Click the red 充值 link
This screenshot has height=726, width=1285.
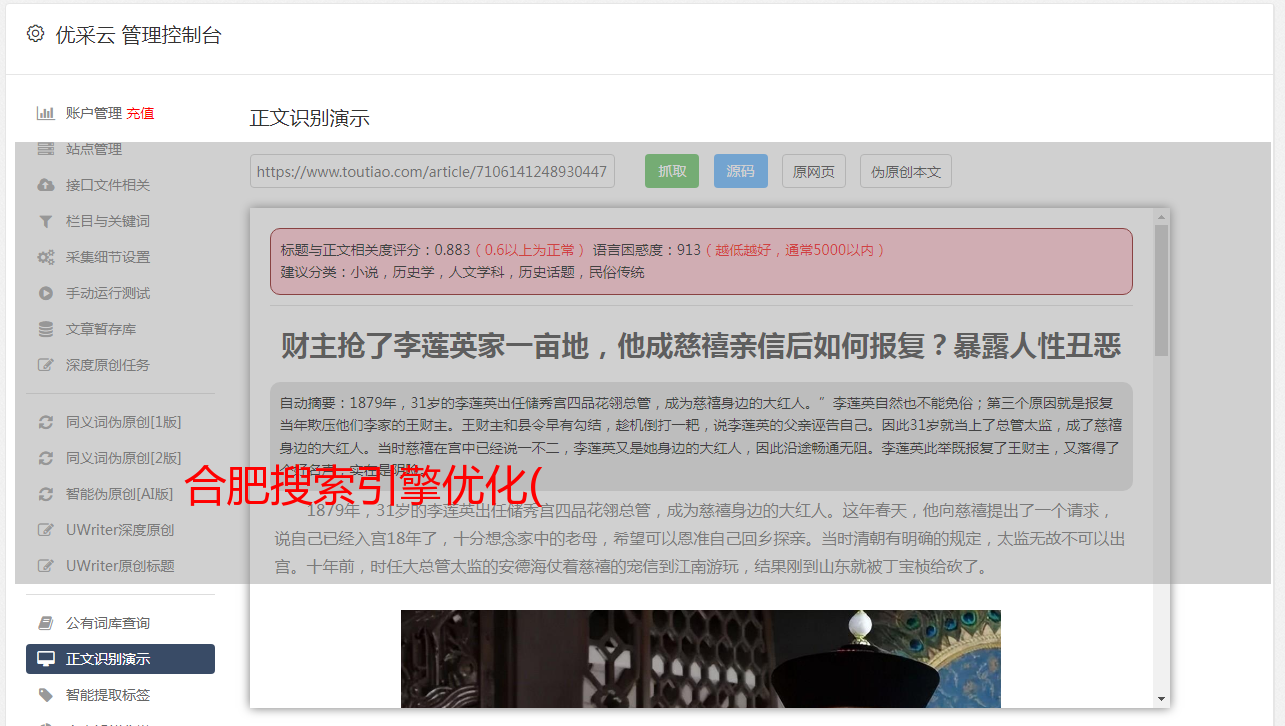pyautogui.click(x=140, y=113)
